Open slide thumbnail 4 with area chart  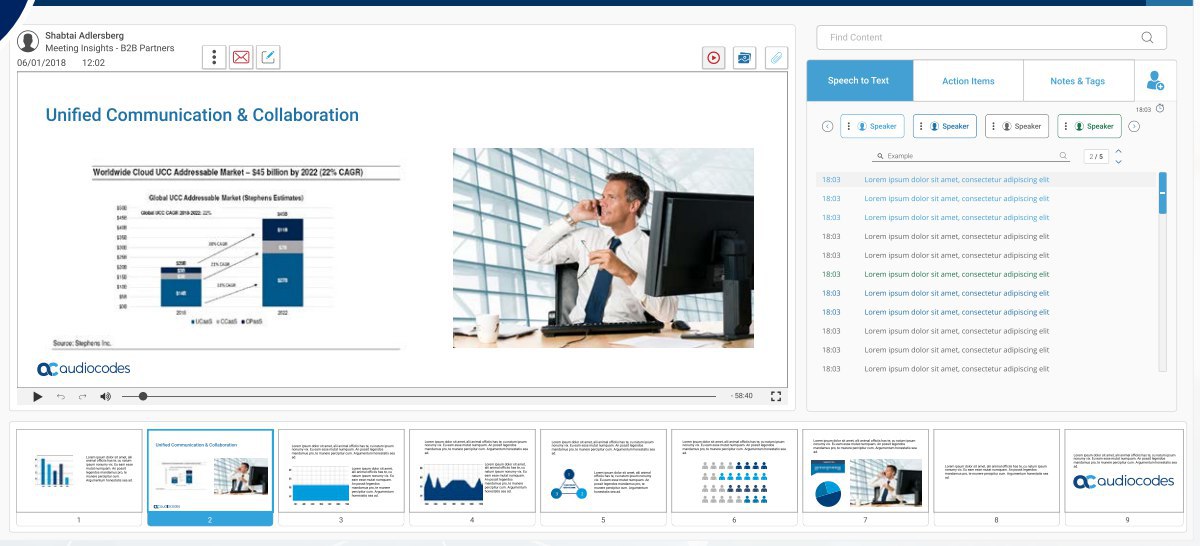tap(472, 471)
